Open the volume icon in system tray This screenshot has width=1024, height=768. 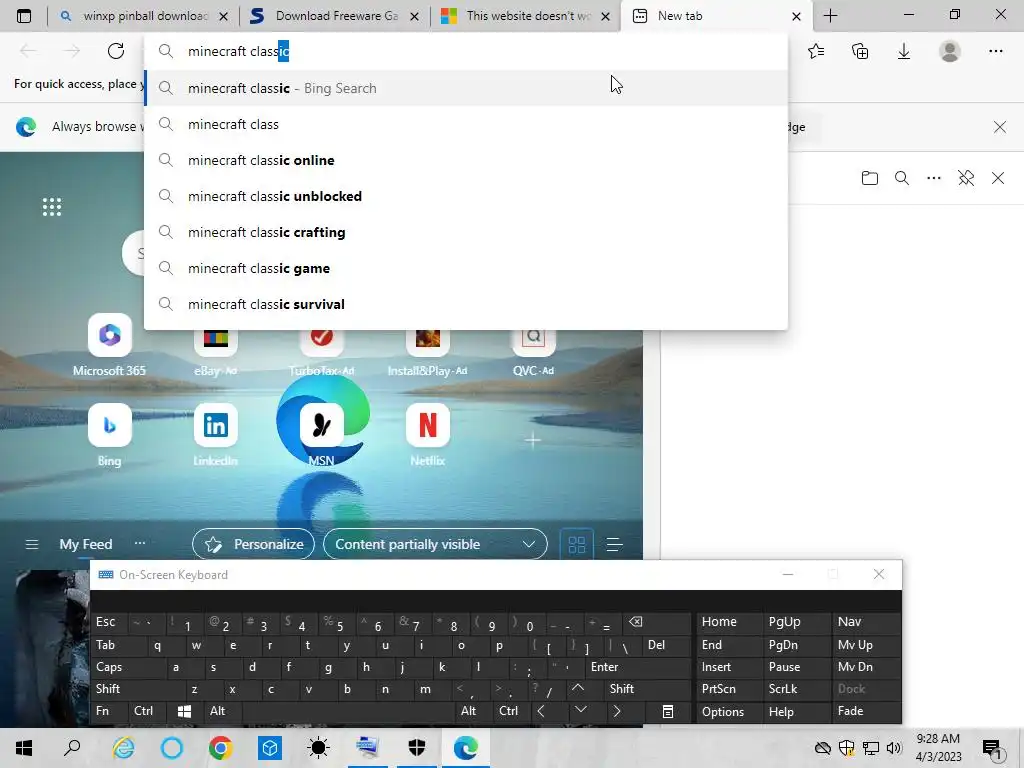pyautogui.click(x=894, y=748)
